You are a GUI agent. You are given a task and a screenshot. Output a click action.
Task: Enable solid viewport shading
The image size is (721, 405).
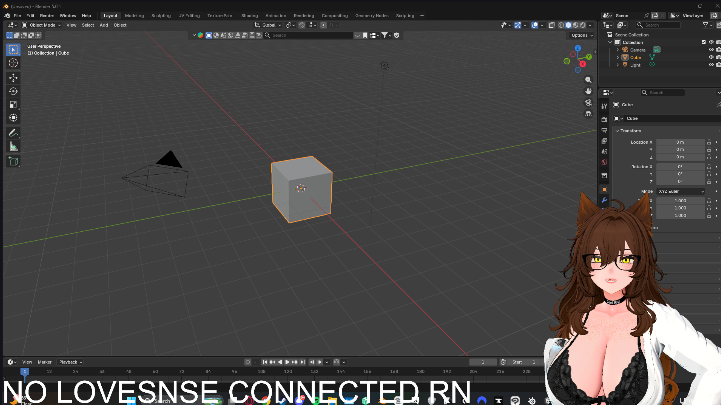coord(568,25)
